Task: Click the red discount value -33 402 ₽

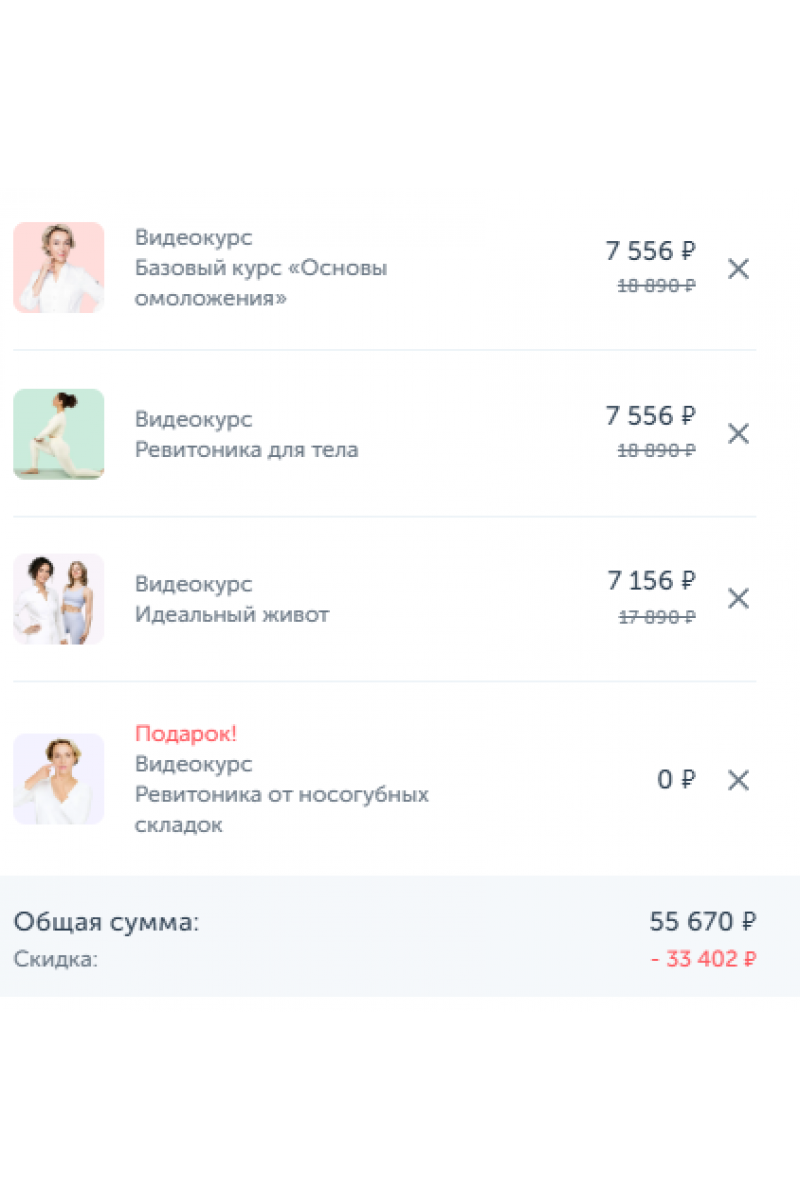Action: [703, 960]
